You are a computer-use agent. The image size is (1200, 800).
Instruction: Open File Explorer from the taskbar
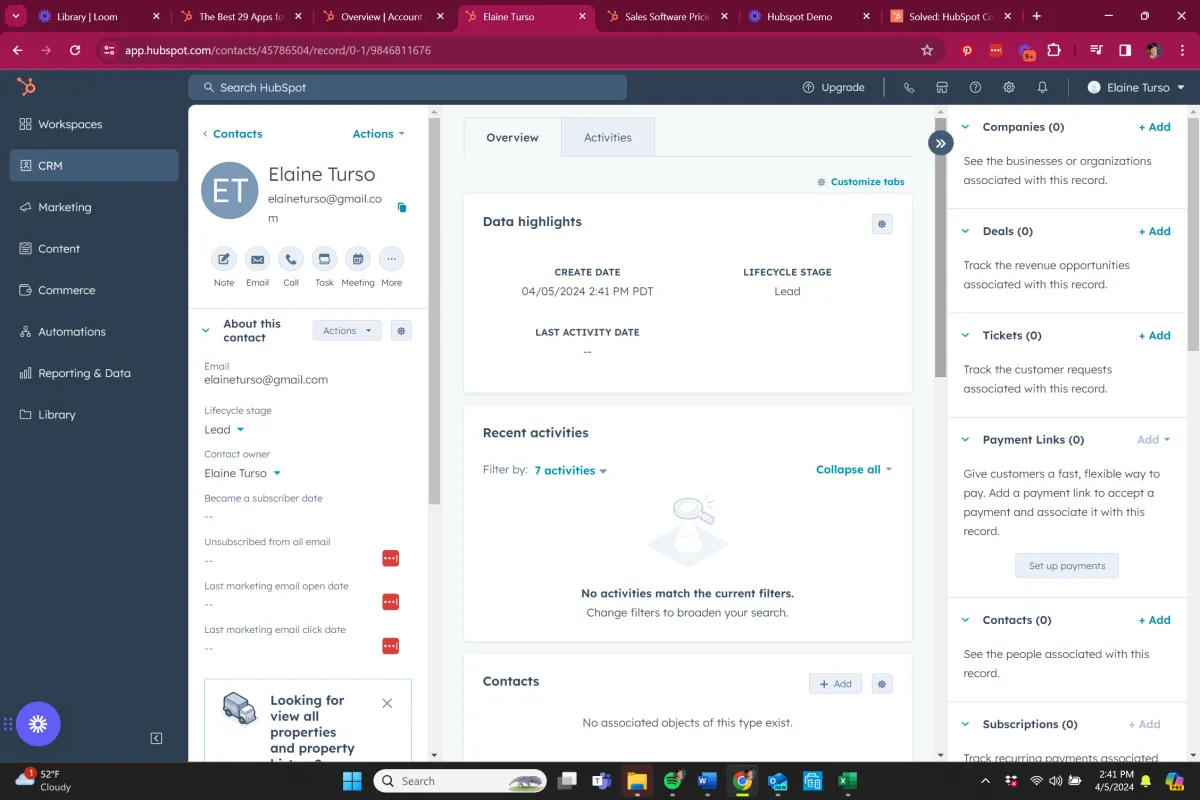637,781
